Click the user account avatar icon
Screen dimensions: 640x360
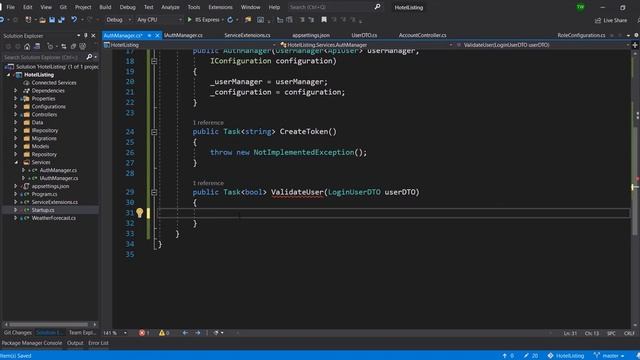pyautogui.click(x=580, y=7)
